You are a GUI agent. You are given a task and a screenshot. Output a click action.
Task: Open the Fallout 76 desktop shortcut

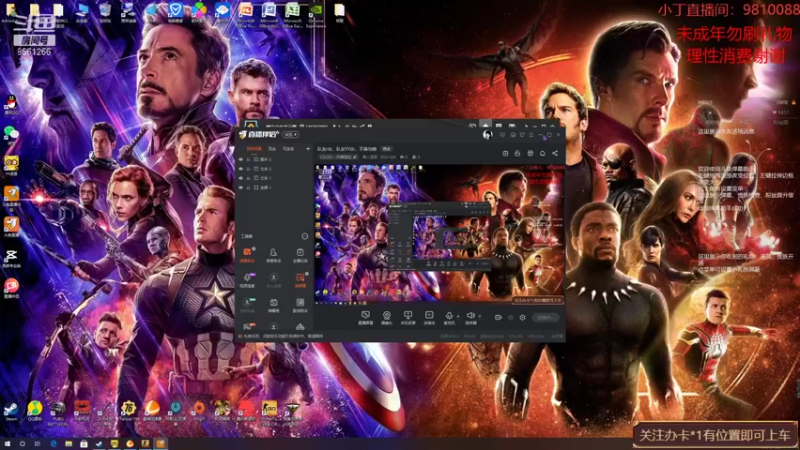(x=128, y=411)
